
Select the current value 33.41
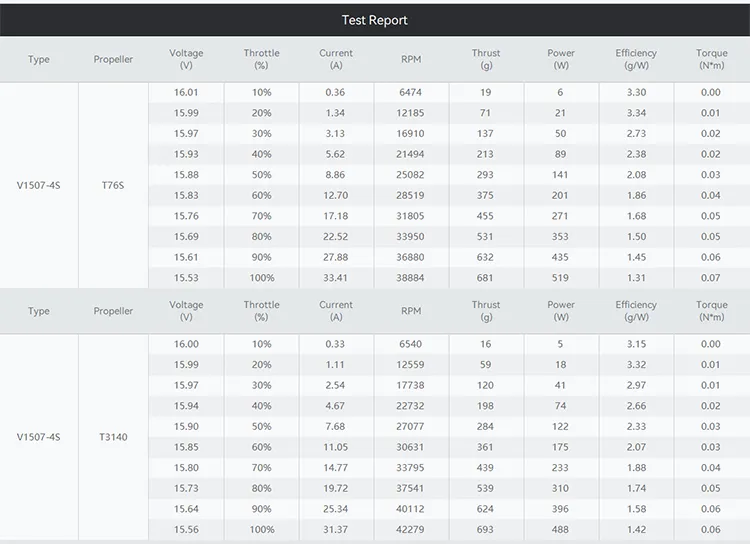[x=336, y=278]
